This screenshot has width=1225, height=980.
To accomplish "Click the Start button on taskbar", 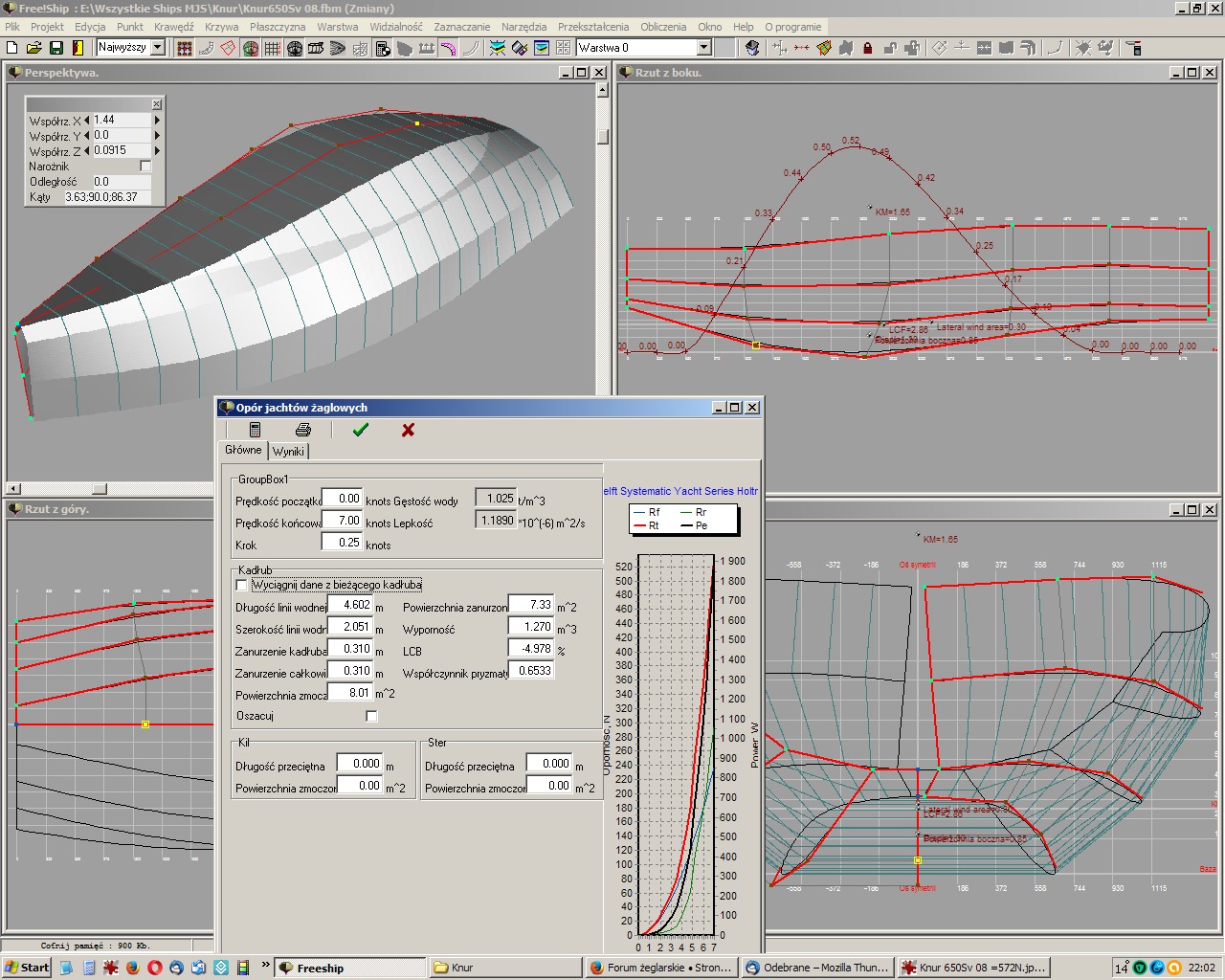I will [27, 968].
